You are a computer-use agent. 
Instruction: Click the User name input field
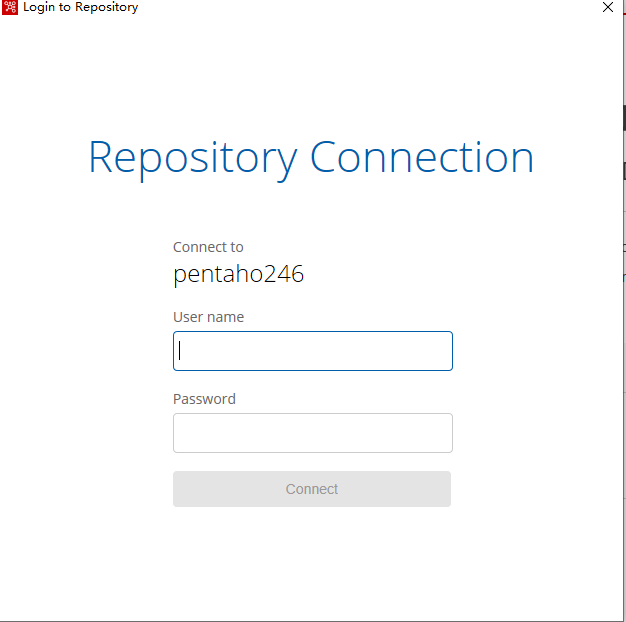pyautogui.click(x=313, y=351)
